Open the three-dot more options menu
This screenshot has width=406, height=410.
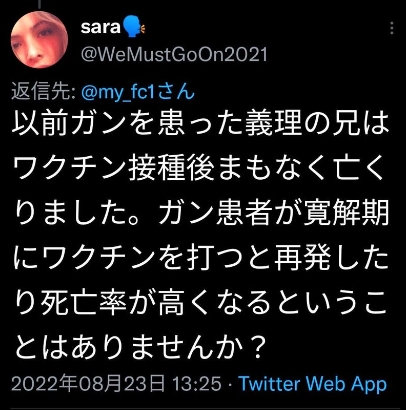[x=392, y=28]
